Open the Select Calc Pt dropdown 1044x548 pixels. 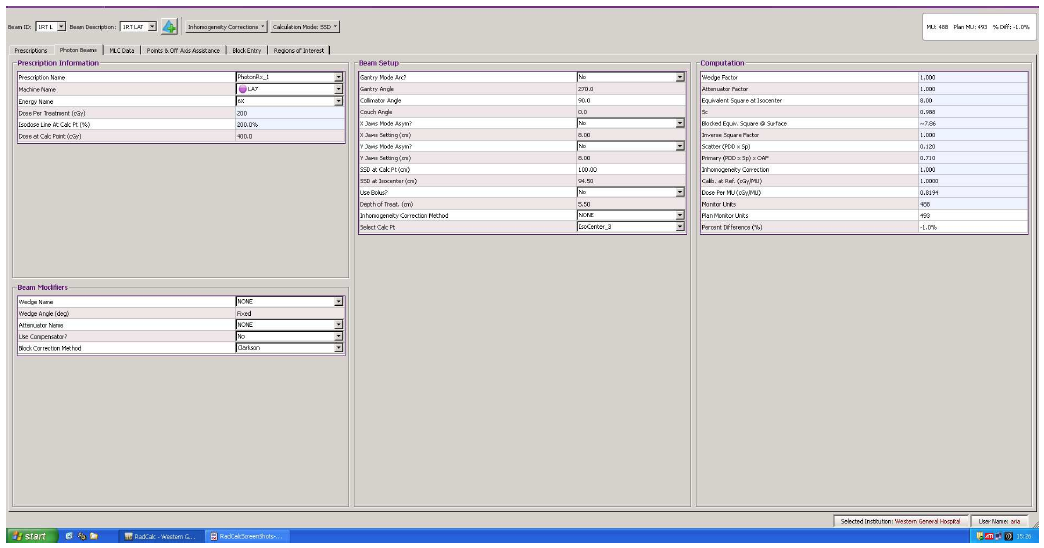[x=680, y=227]
